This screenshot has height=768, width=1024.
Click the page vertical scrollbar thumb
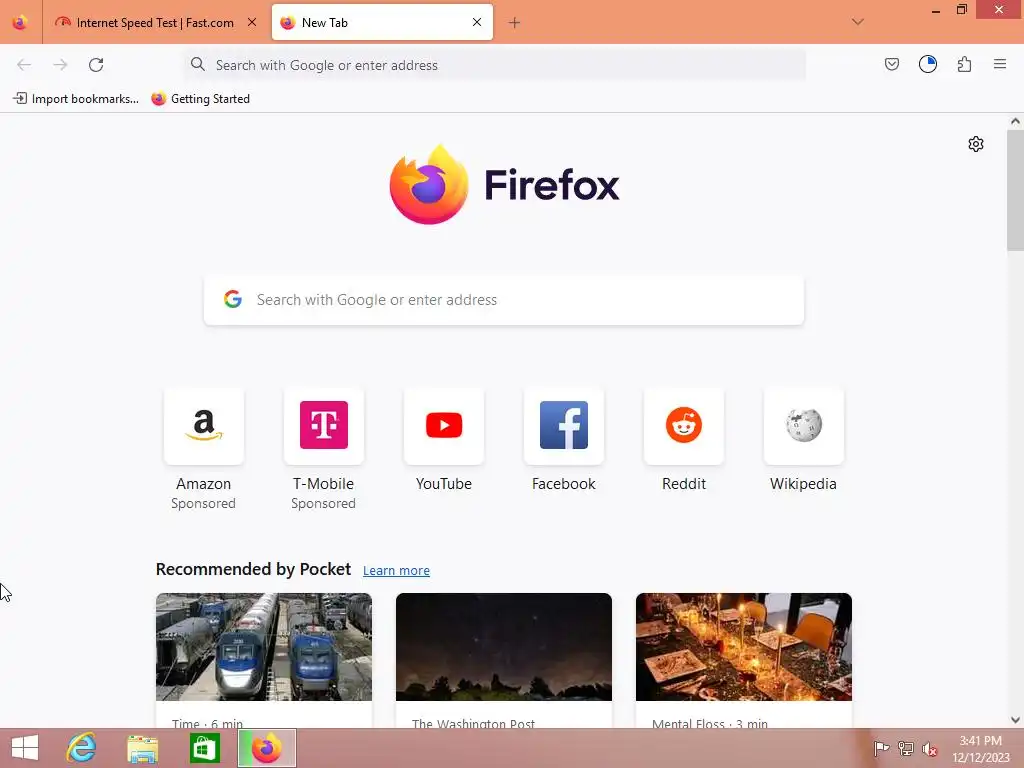pos(1015,190)
